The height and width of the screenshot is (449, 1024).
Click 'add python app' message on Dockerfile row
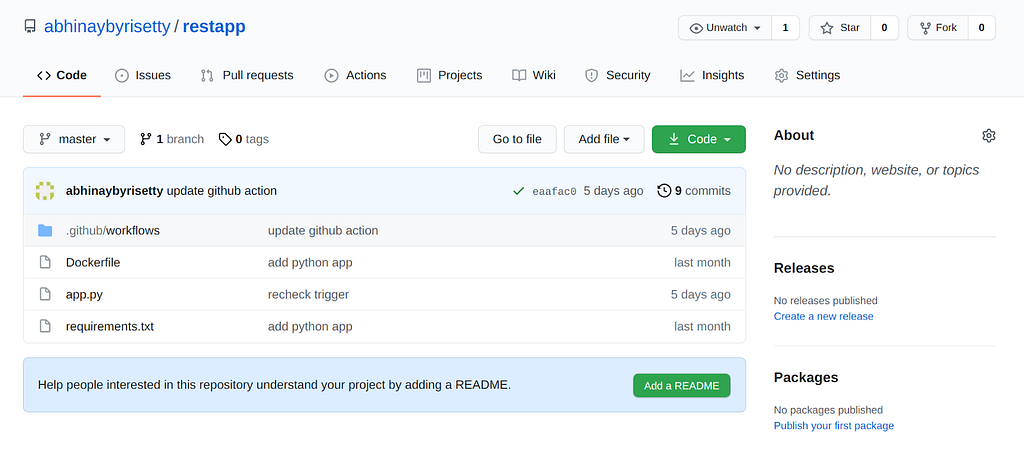[x=310, y=262]
